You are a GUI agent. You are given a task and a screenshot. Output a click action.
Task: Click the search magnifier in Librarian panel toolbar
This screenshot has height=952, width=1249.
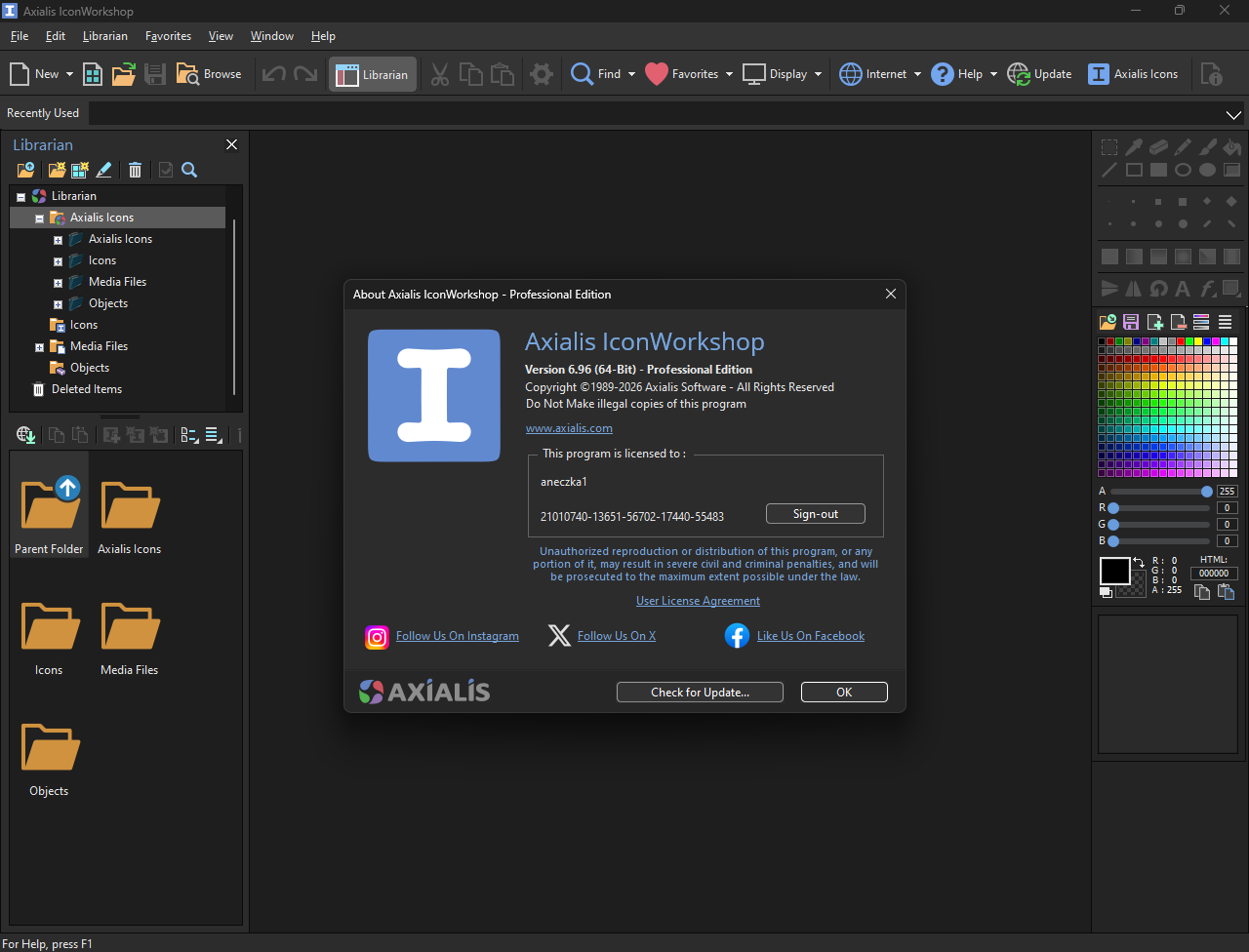coord(189,170)
